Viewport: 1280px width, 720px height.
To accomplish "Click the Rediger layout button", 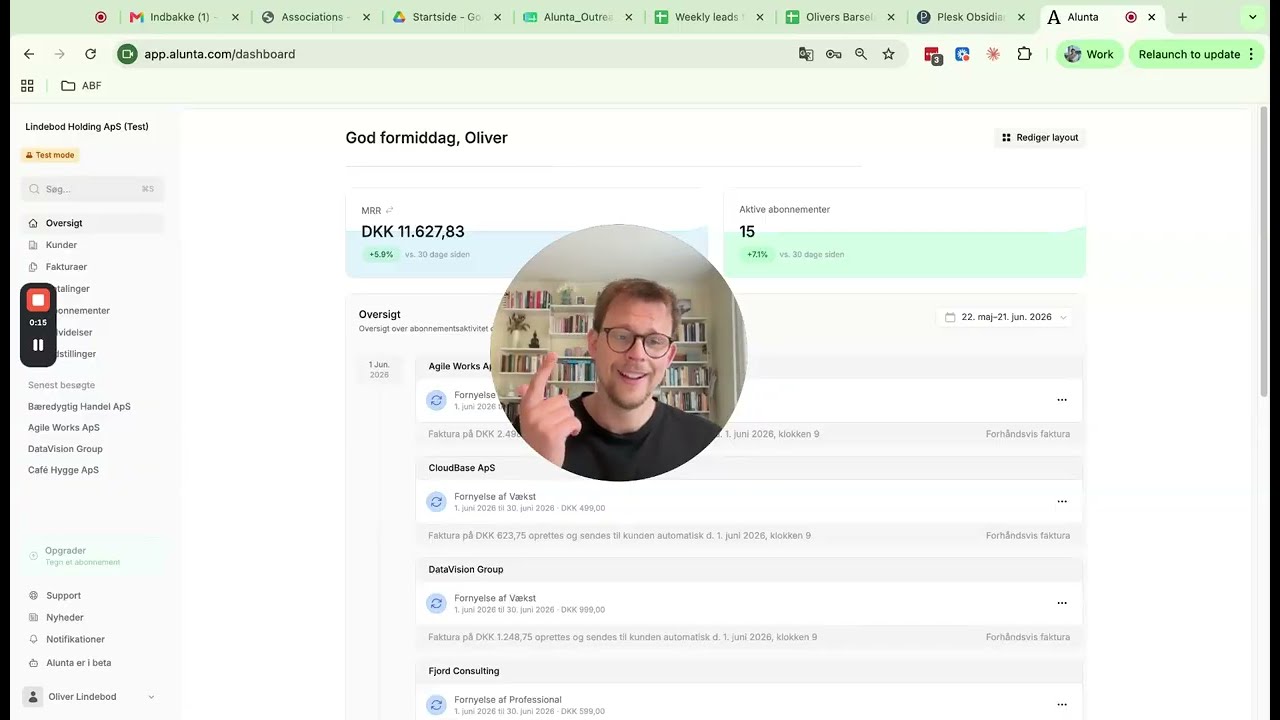I will tap(1040, 137).
